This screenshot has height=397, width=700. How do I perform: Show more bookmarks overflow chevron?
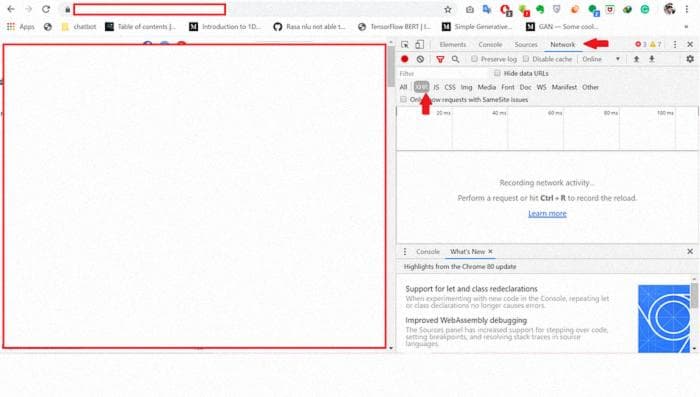point(686,27)
